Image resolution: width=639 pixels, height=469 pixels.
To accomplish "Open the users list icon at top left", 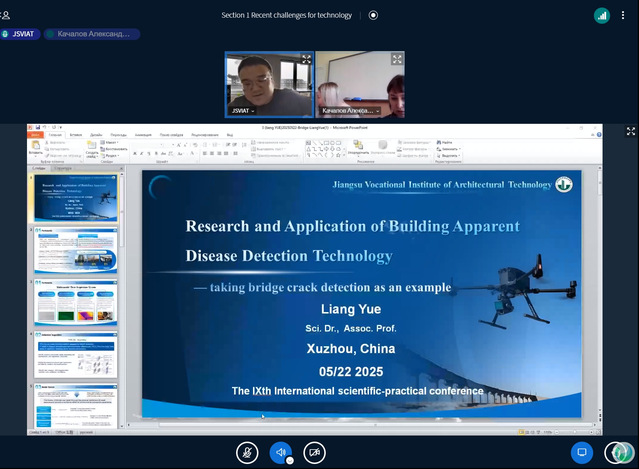I will tap(7, 15).
